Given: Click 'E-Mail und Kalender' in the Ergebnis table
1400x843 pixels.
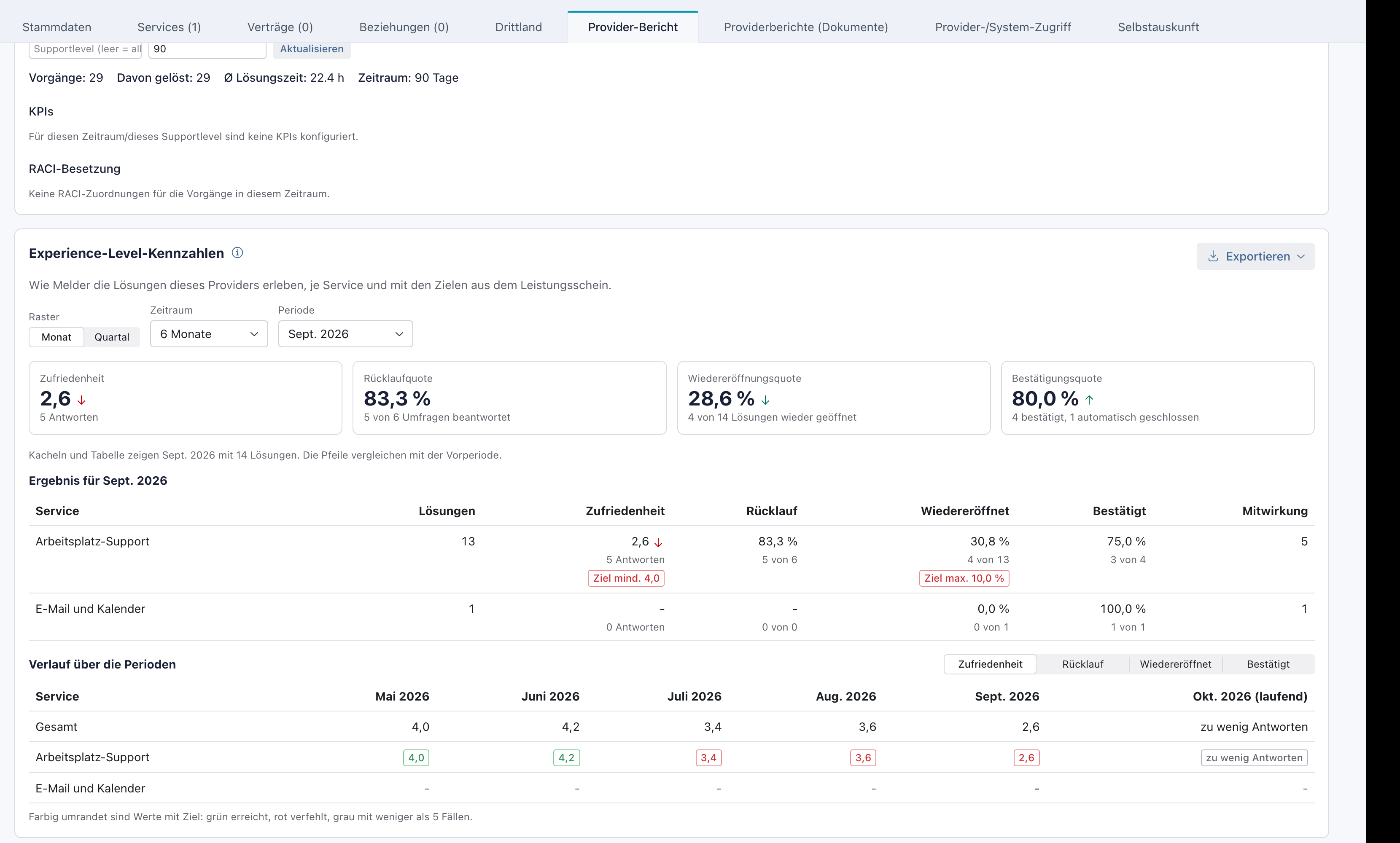Looking at the screenshot, I should [x=90, y=609].
